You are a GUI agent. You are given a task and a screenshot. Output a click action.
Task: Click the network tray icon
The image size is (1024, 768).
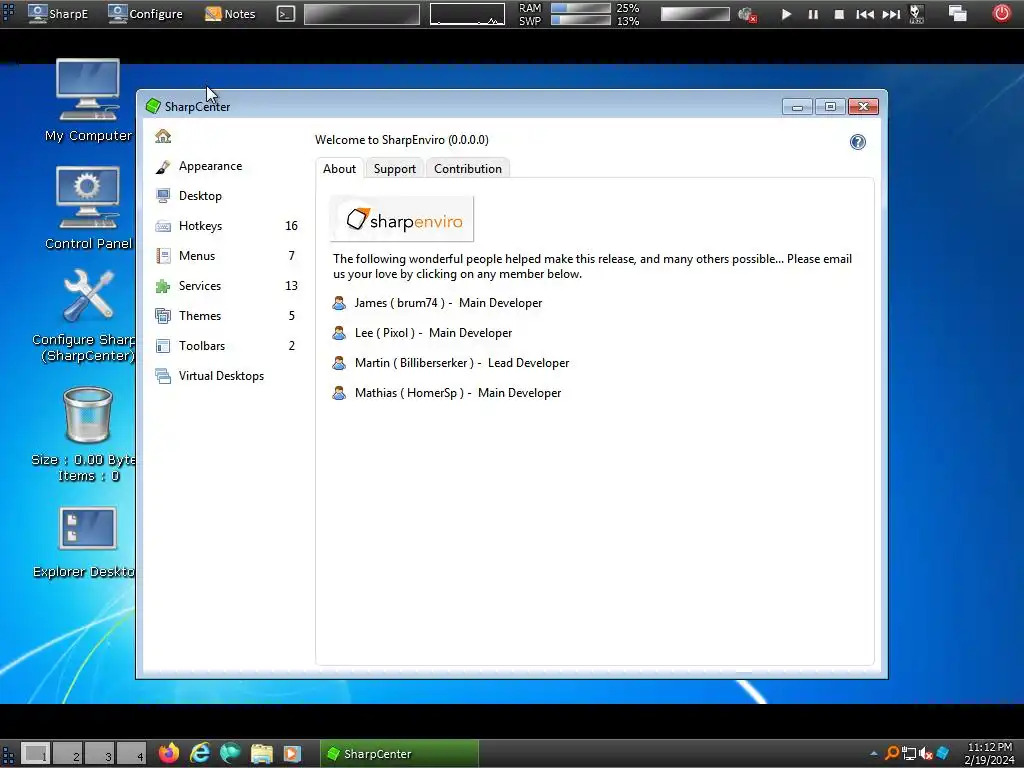click(x=908, y=754)
